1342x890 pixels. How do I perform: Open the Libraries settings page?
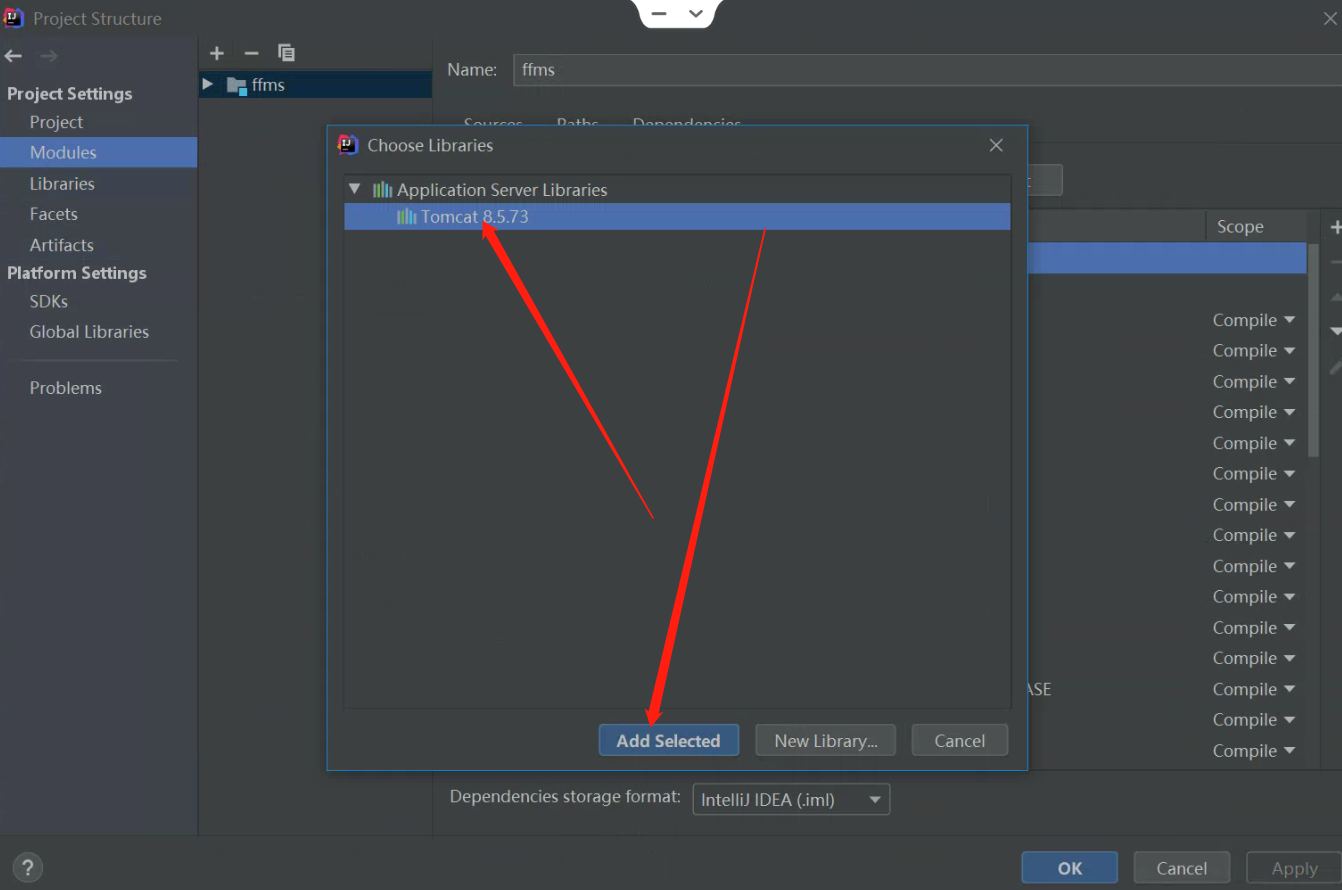pyautogui.click(x=62, y=183)
